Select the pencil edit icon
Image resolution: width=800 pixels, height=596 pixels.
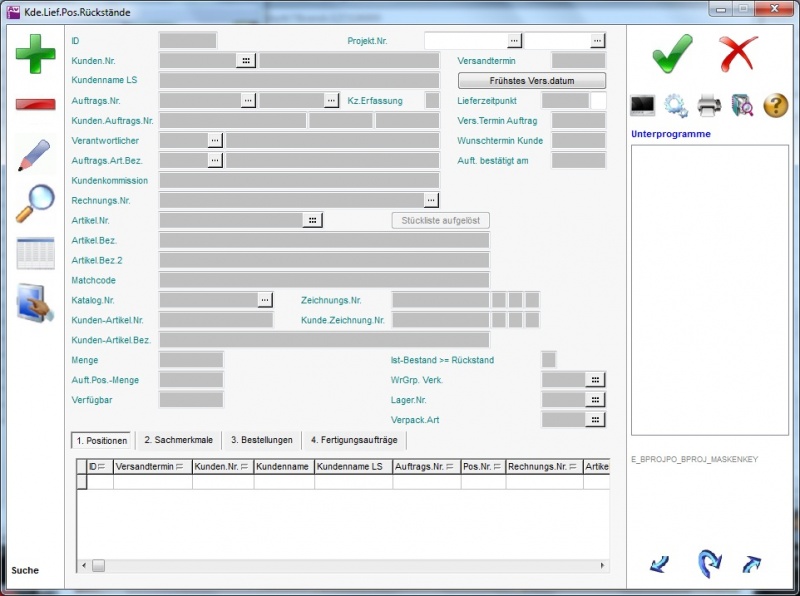[x=35, y=154]
